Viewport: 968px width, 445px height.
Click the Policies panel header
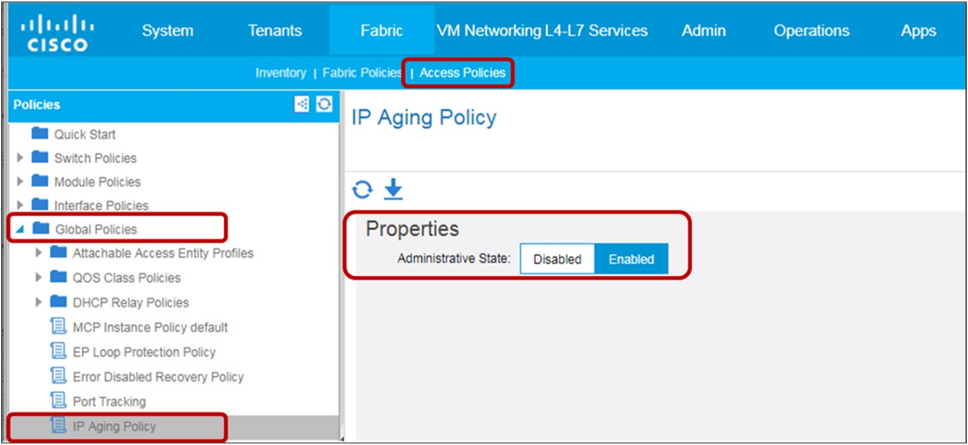click(172, 104)
